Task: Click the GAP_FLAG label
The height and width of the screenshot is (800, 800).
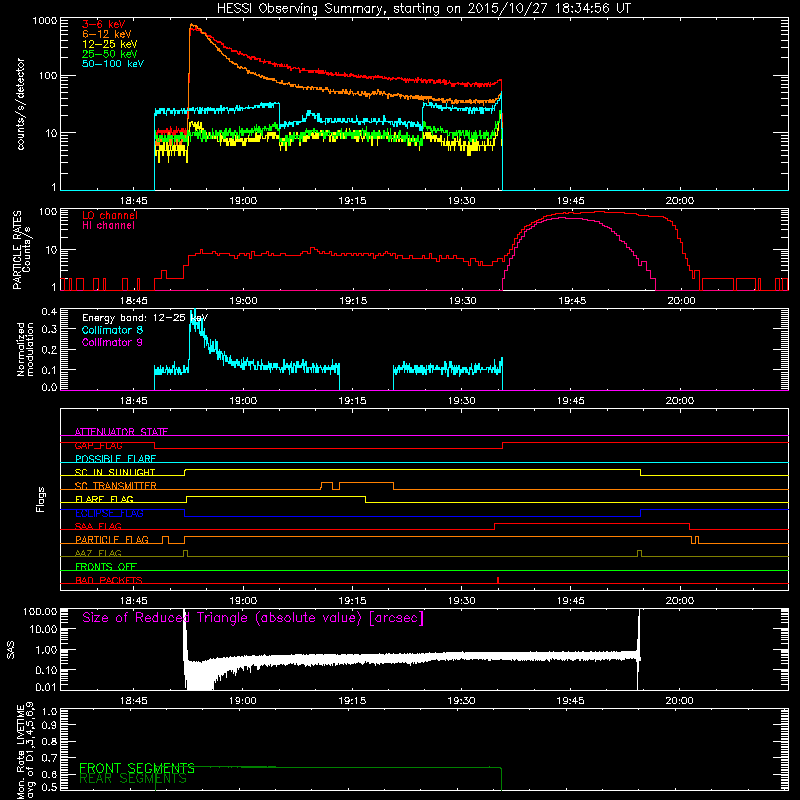Action: pyautogui.click(x=98, y=445)
